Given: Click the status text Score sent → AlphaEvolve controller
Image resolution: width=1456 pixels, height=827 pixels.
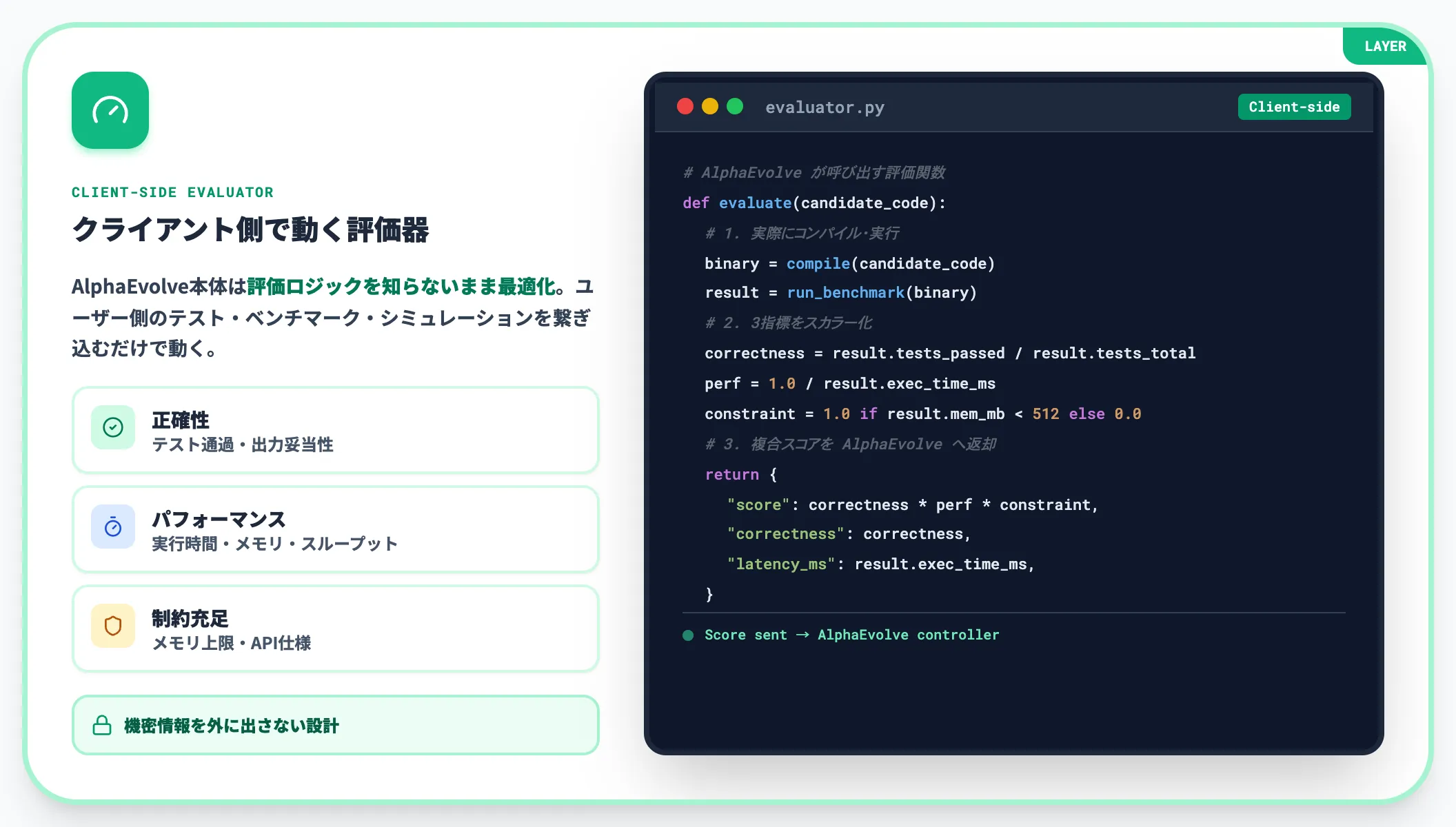Looking at the screenshot, I should [x=852, y=635].
